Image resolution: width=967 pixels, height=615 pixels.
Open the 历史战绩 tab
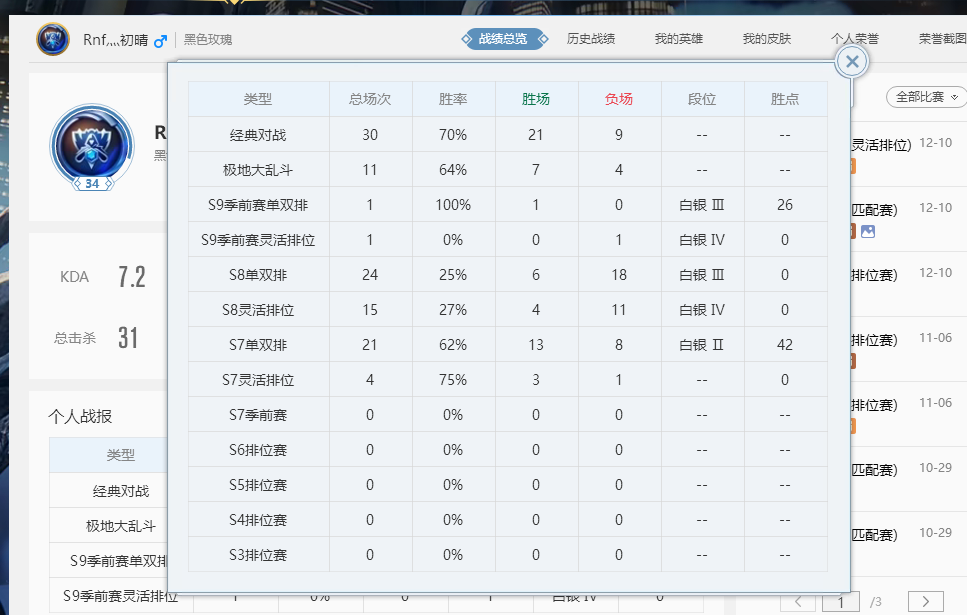591,39
